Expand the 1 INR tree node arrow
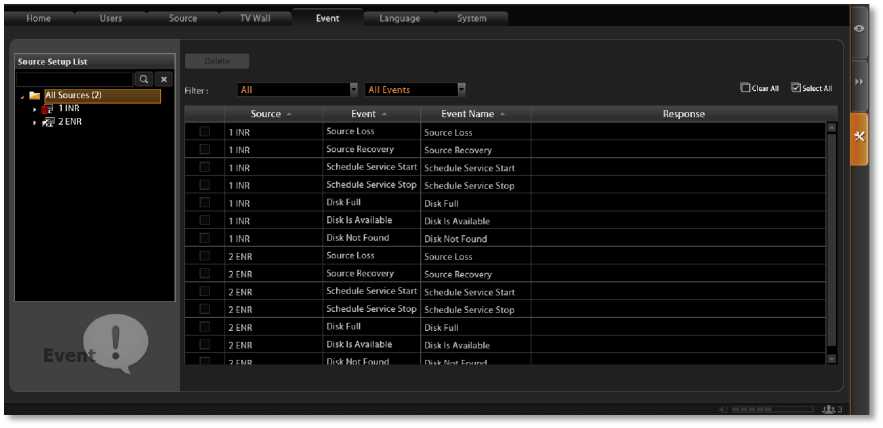The width and height of the screenshot is (883, 428). [35, 108]
